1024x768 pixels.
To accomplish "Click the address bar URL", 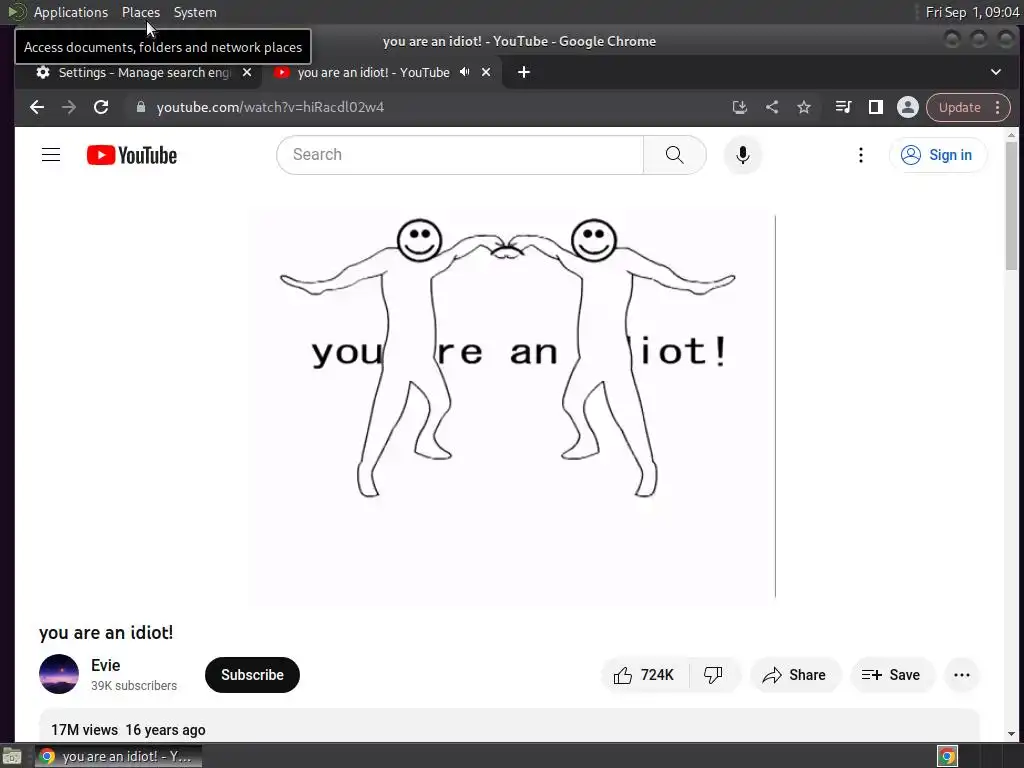I will coord(270,107).
